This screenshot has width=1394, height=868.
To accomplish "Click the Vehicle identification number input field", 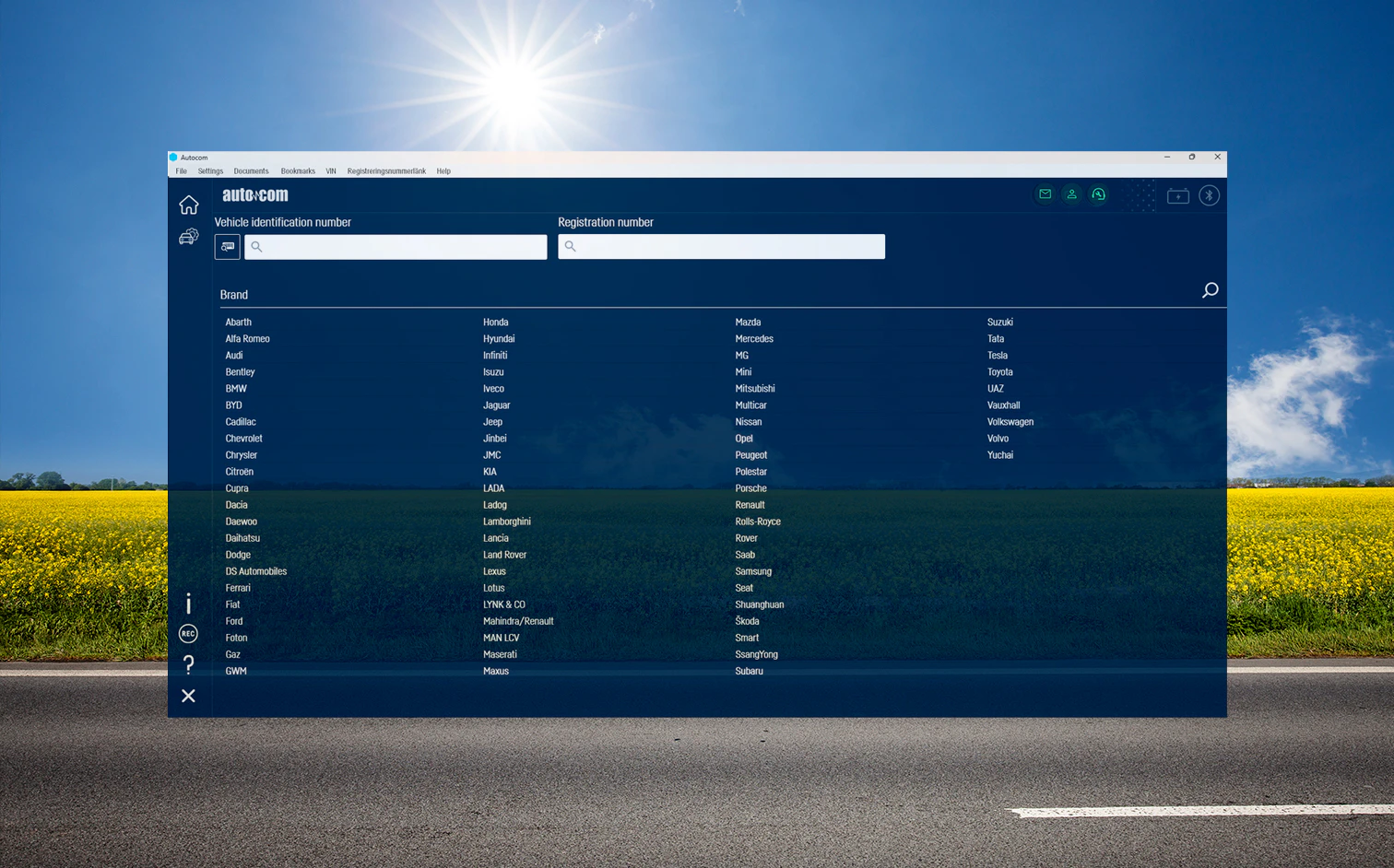I will tap(396, 247).
